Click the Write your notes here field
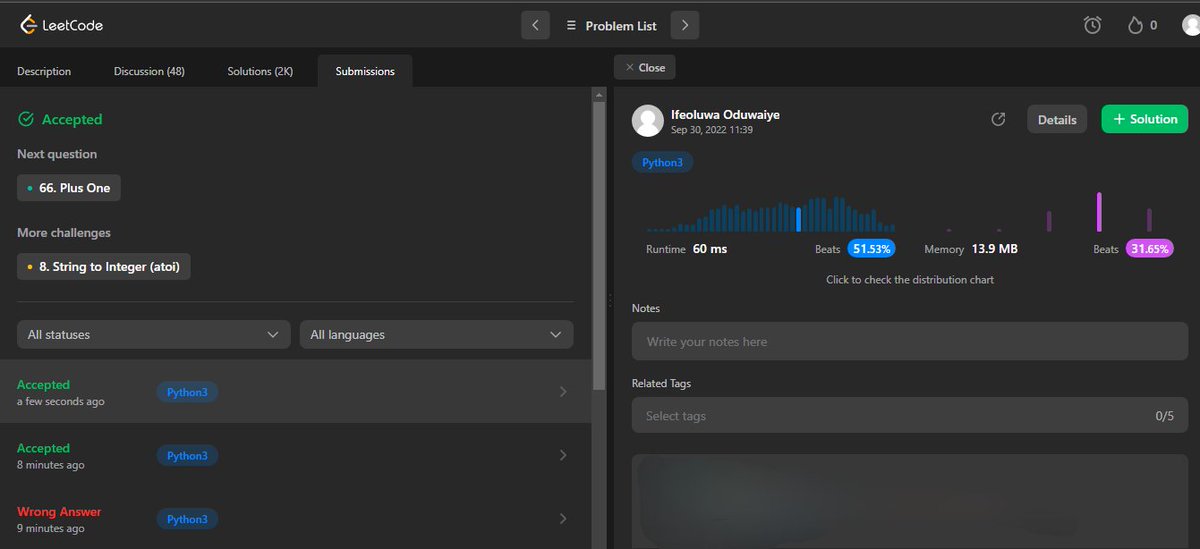Image resolution: width=1200 pixels, height=549 pixels. (910, 342)
